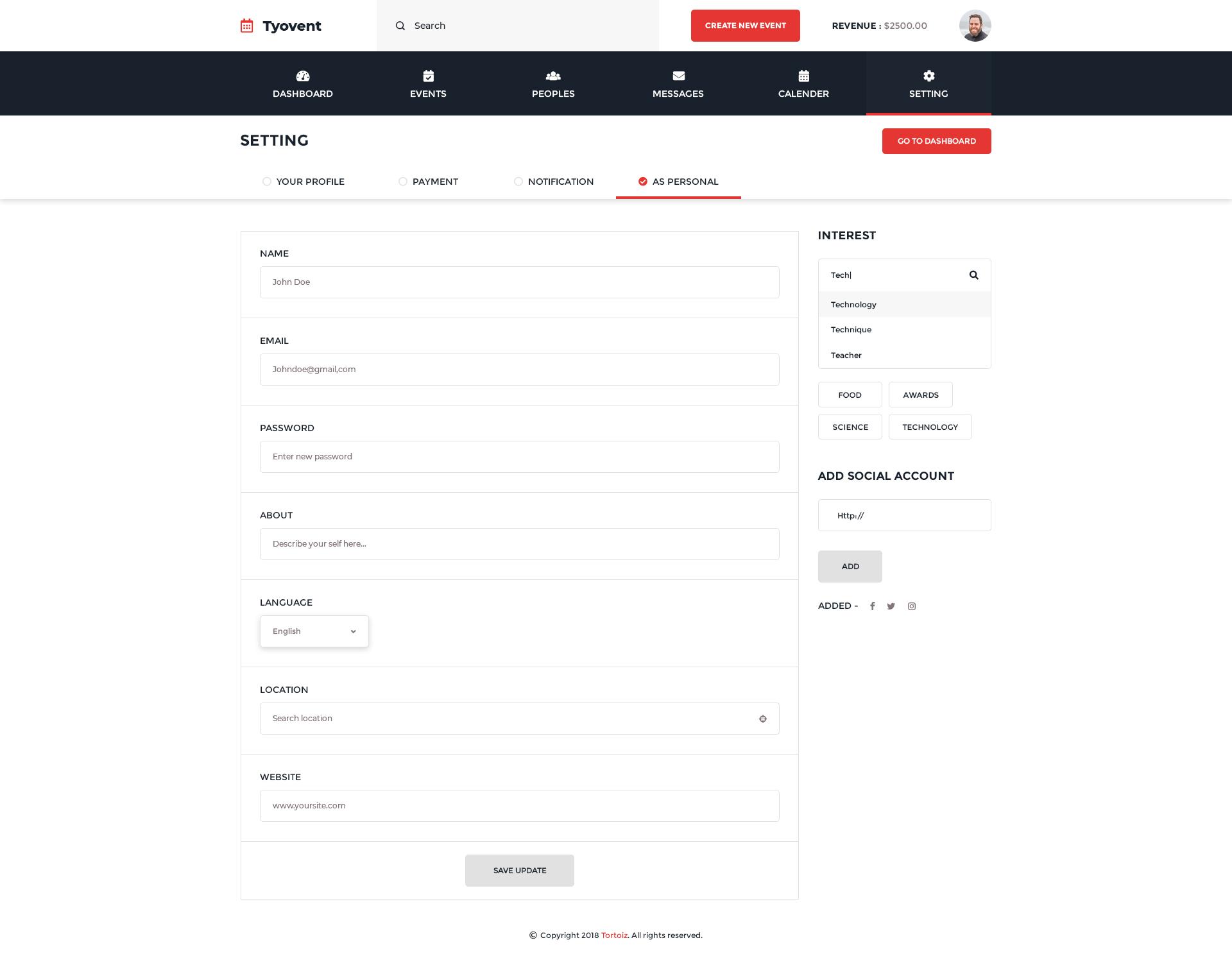Click the interest search magnifier icon
Image resolution: width=1232 pixels, height=972 pixels.
tap(973, 275)
